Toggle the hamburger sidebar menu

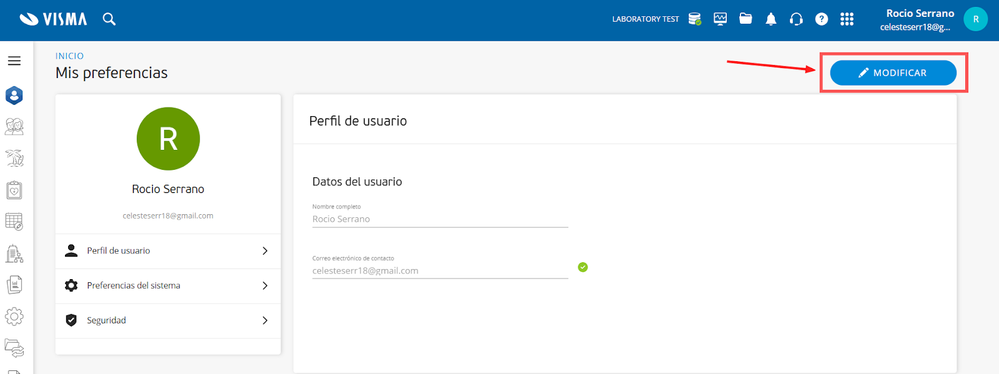(14, 61)
